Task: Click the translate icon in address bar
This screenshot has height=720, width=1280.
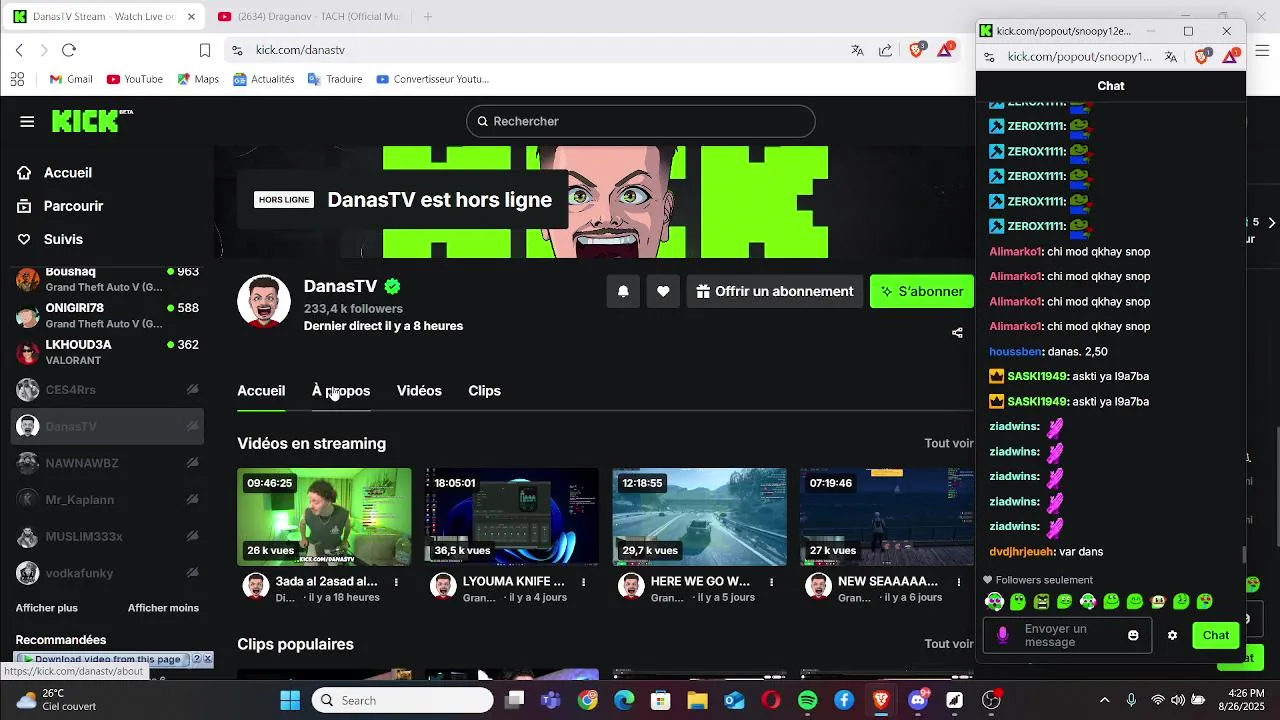Action: [x=857, y=50]
